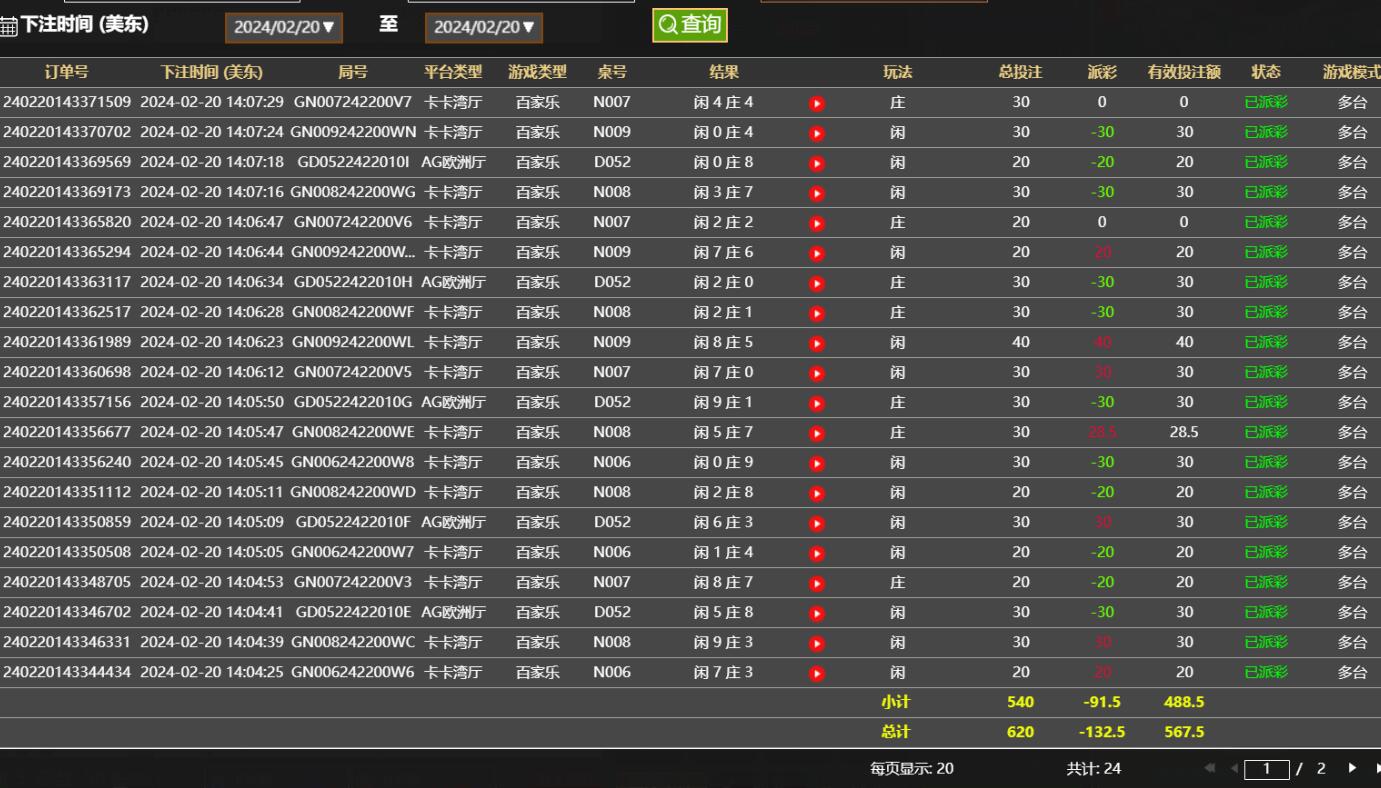This screenshot has height=788, width=1381.
Task: Click the page number input box
Action: tap(1267, 769)
